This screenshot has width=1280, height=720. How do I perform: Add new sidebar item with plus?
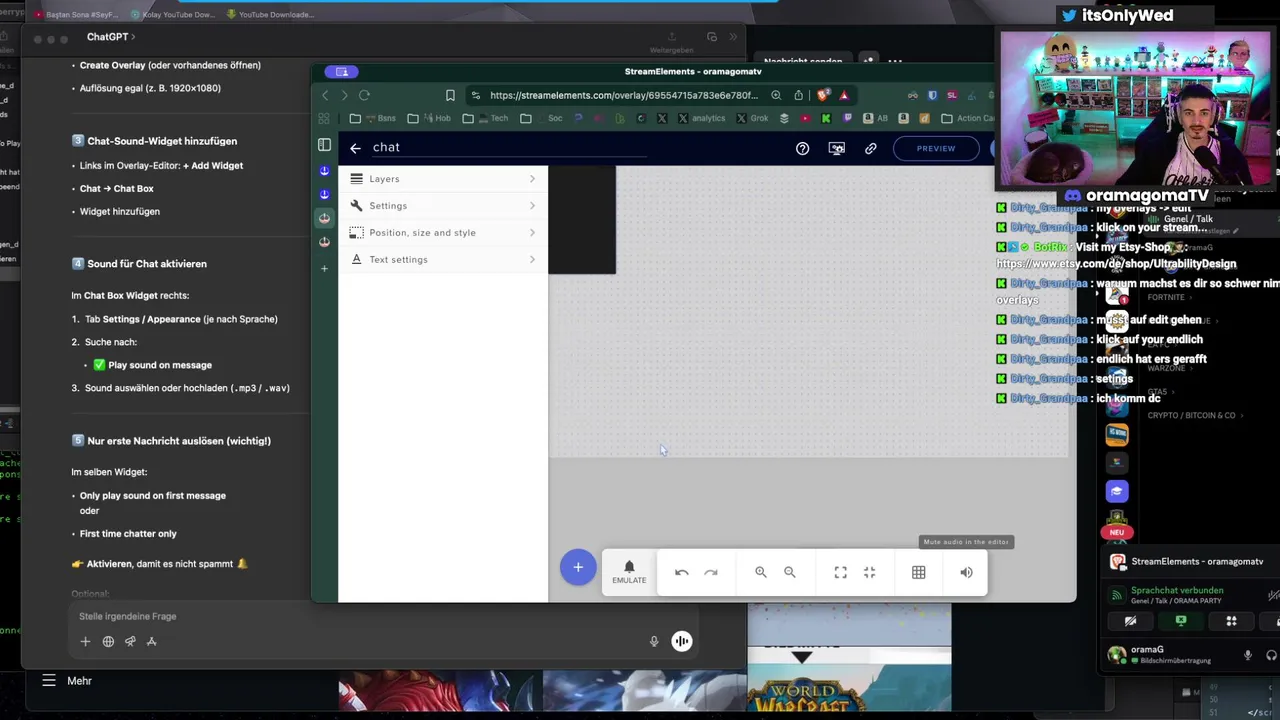click(x=324, y=268)
